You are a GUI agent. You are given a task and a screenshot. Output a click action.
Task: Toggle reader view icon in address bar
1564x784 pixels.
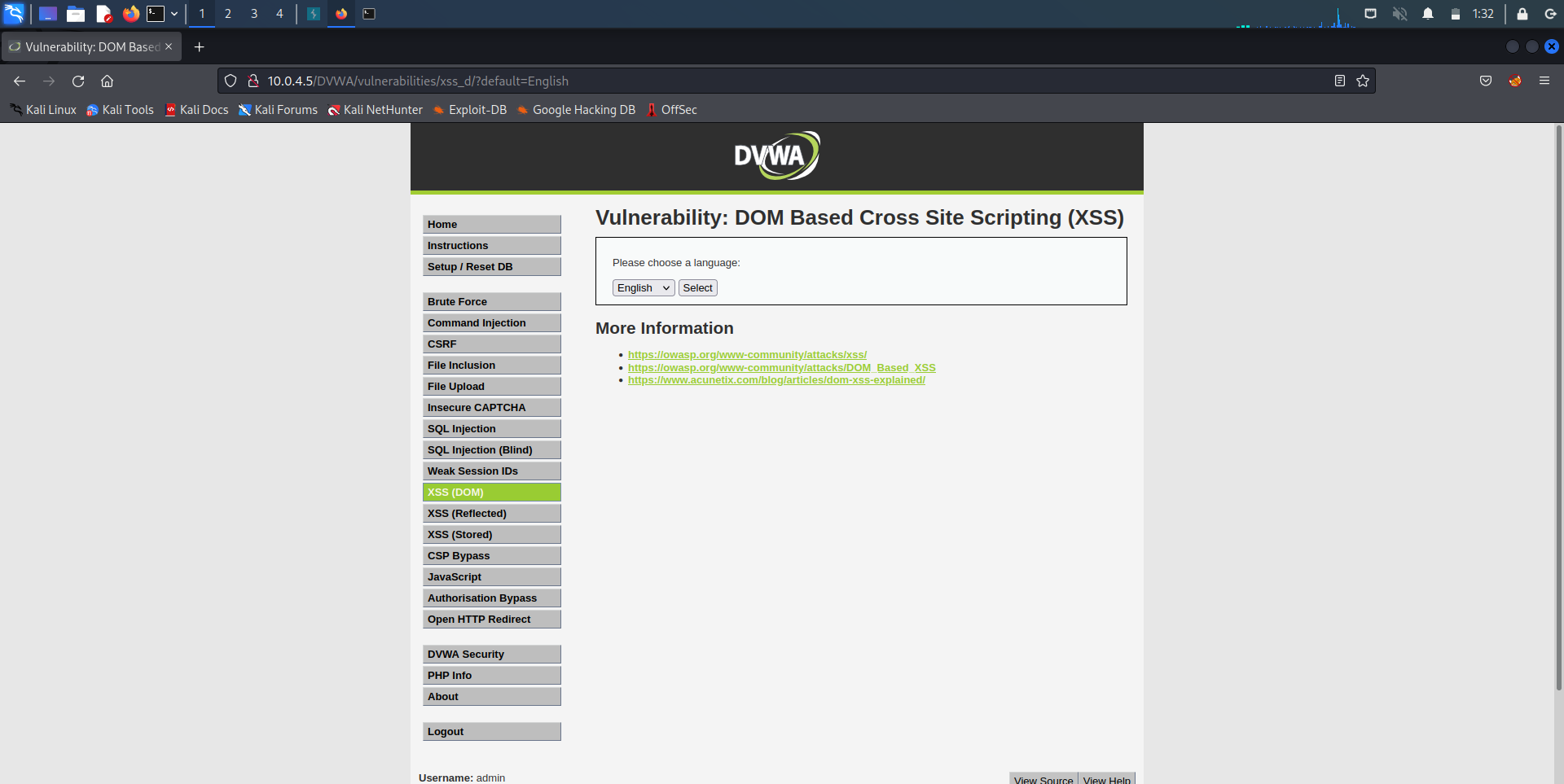[1339, 81]
